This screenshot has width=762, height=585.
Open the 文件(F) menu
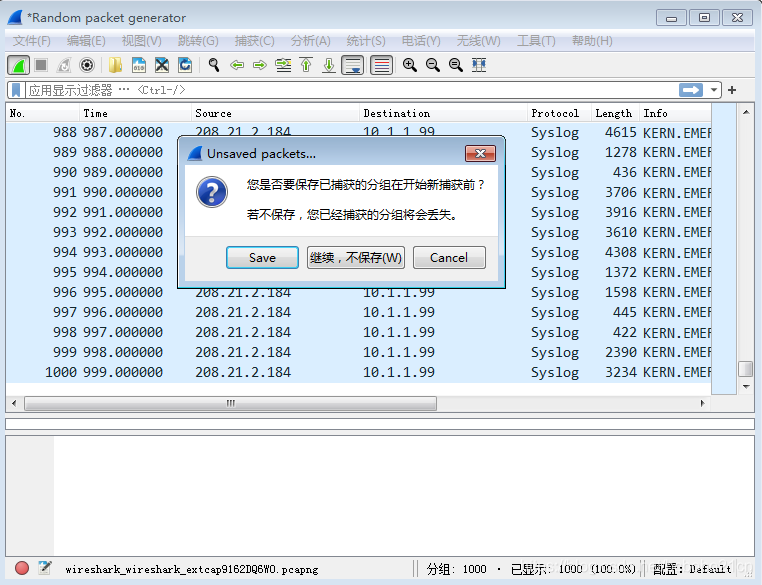pyautogui.click(x=32, y=41)
